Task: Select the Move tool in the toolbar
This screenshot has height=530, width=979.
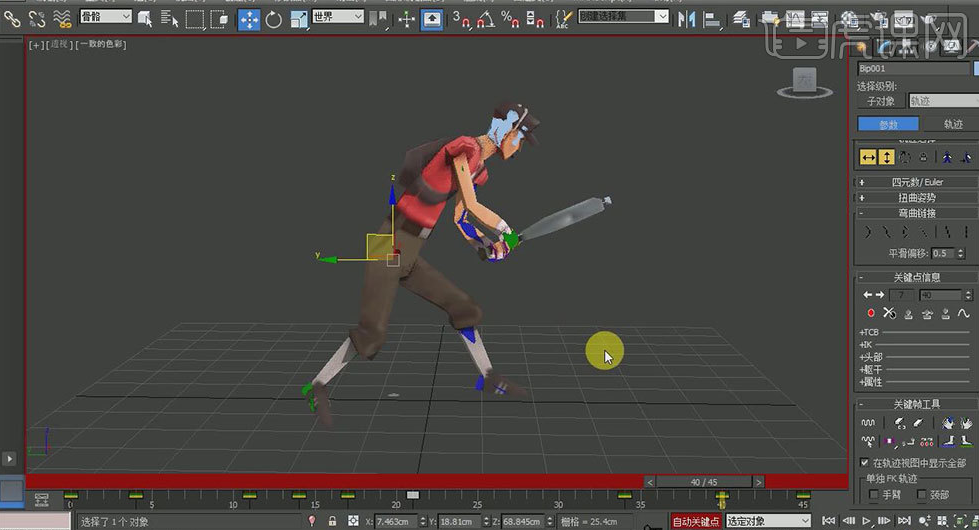Action: pos(248,19)
